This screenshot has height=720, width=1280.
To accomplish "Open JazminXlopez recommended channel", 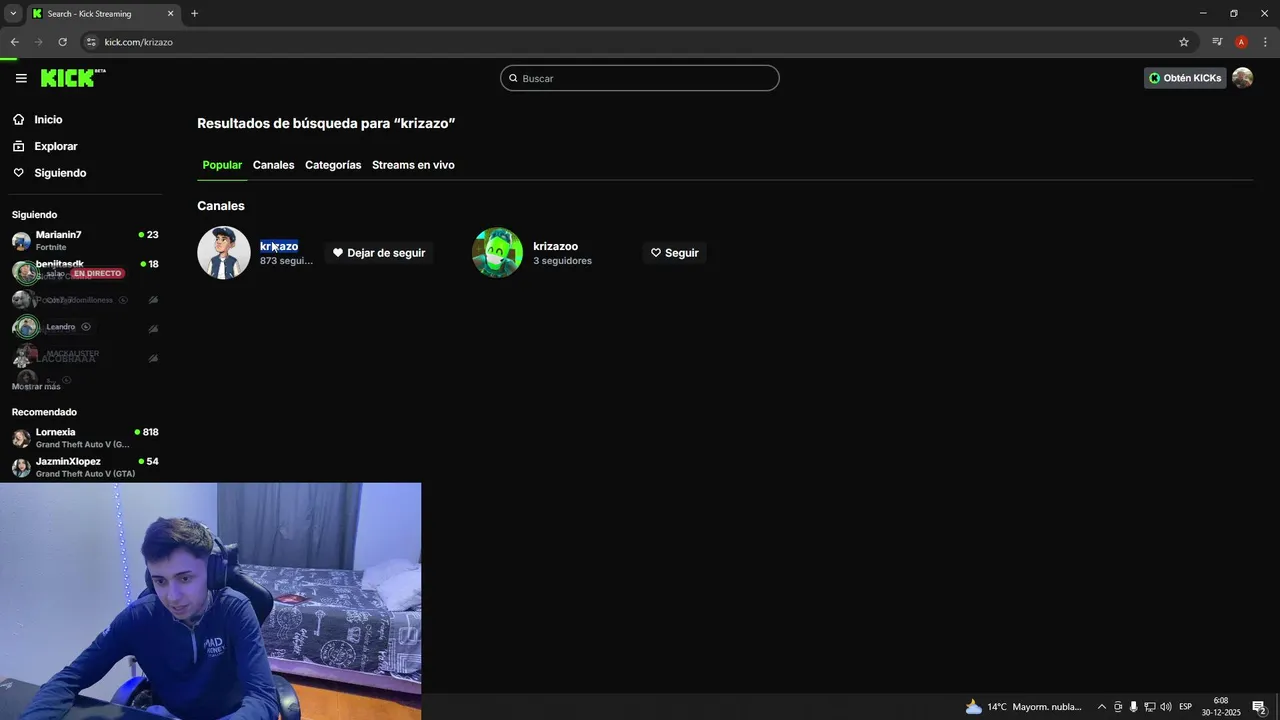I will 85,467.
